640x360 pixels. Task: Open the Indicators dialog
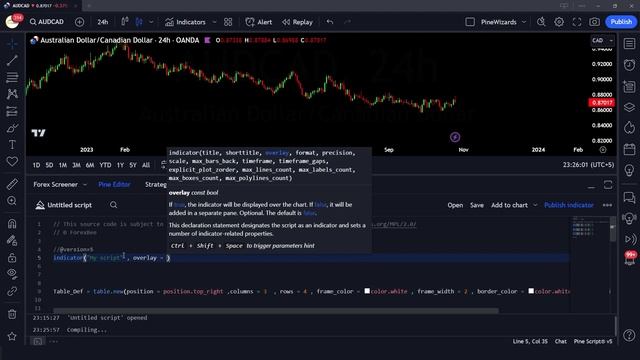click(185, 22)
